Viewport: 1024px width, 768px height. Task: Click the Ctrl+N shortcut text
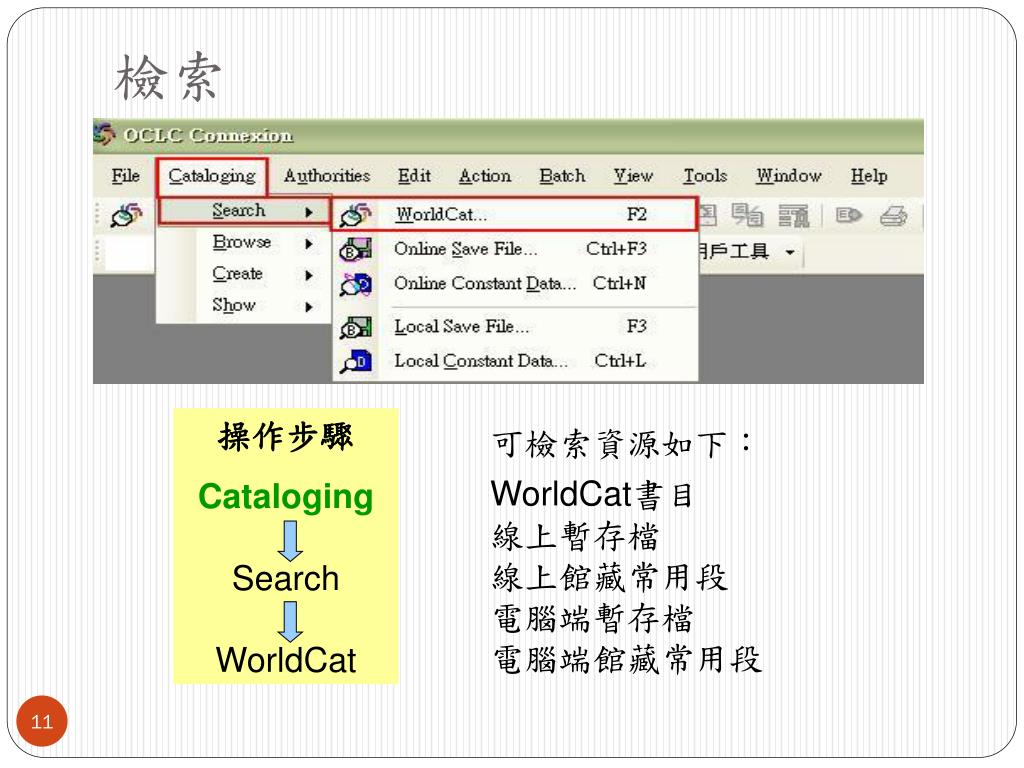(x=619, y=283)
